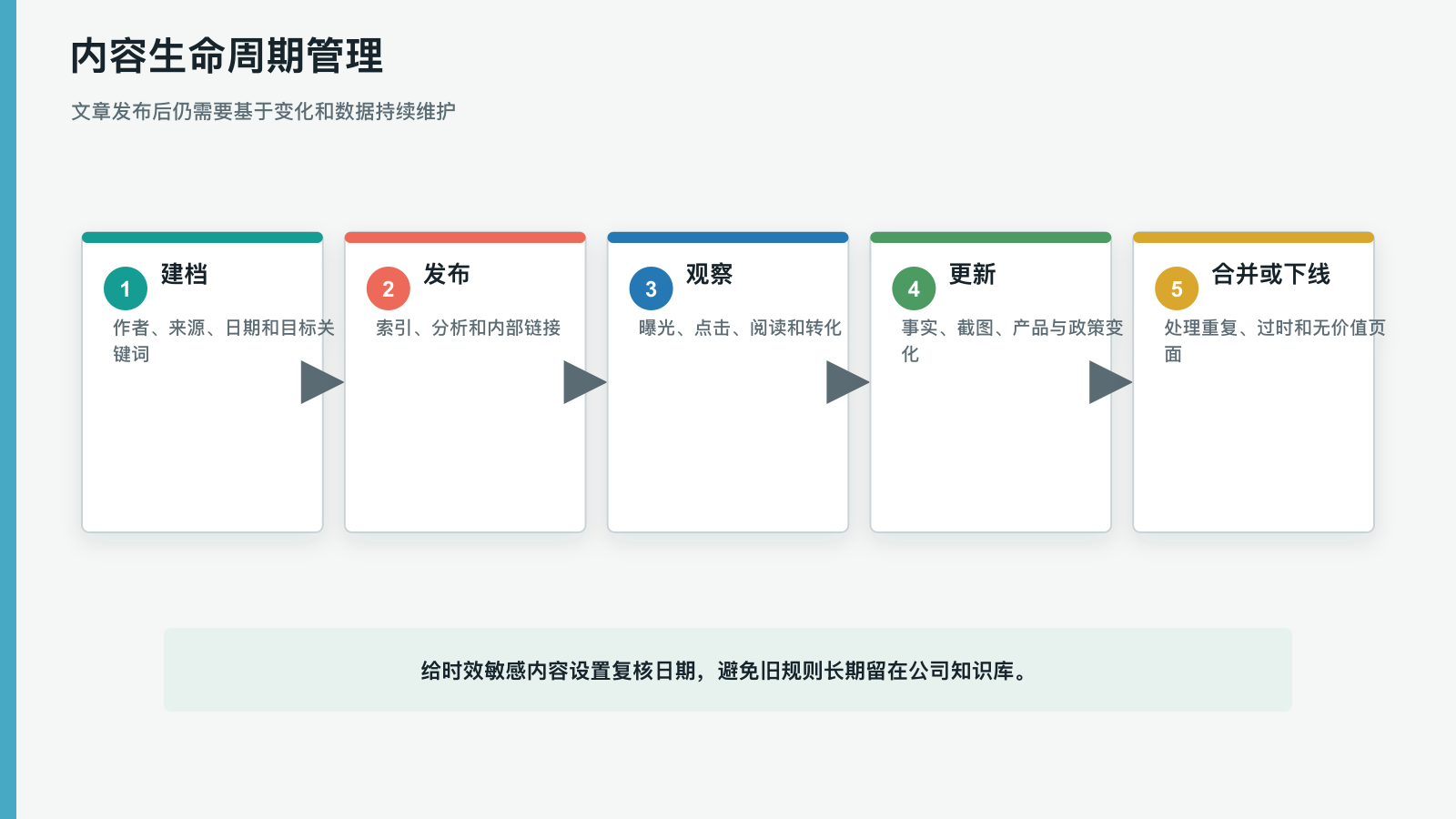Click the yellow number 5 circle
The width and height of the screenshot is (1456, 819).
click(x=1177, y=288)
